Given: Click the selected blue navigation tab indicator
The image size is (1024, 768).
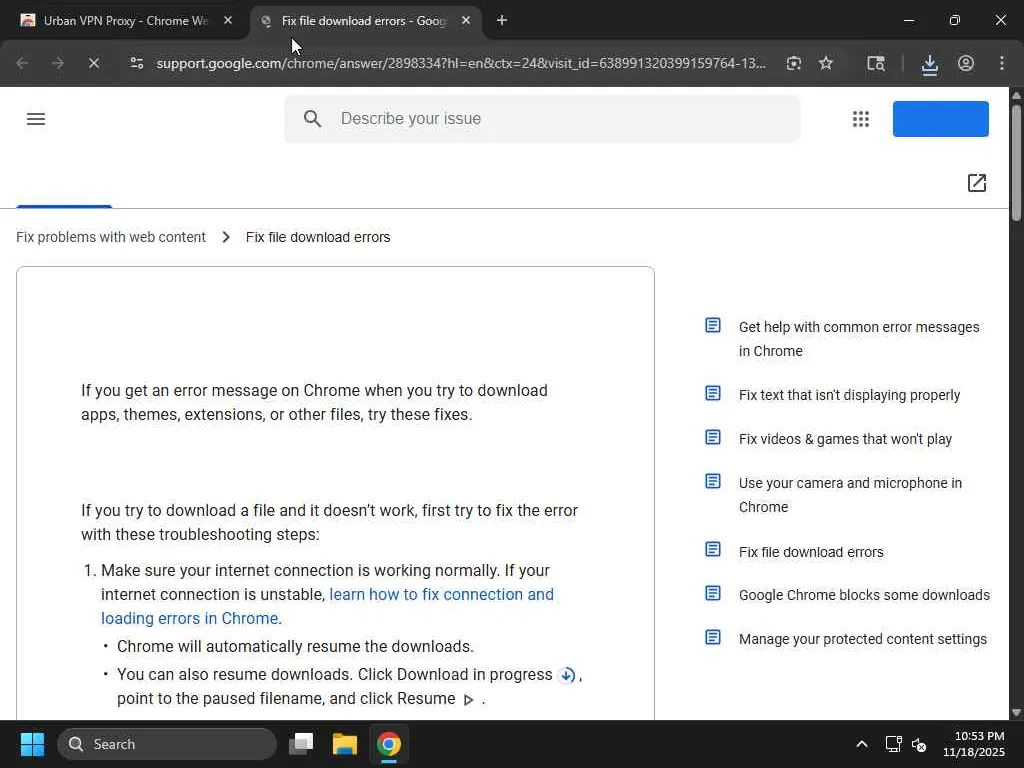Looking at the screenshot, I should (64, 206).
